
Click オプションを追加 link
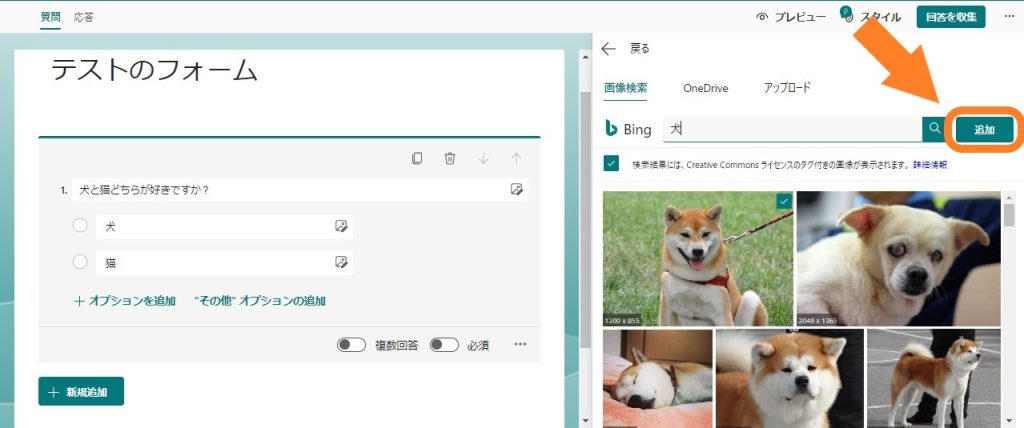[125, 301]
